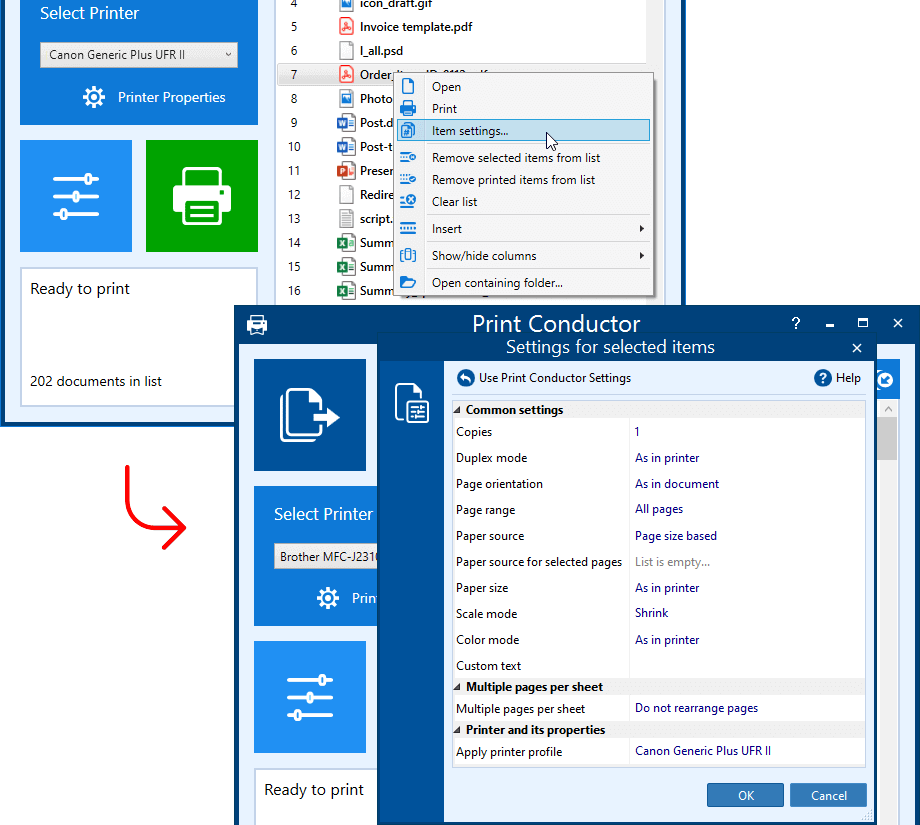920x825 pixels.
Task: Click the Excel icon in row 16
Action: 346,291
